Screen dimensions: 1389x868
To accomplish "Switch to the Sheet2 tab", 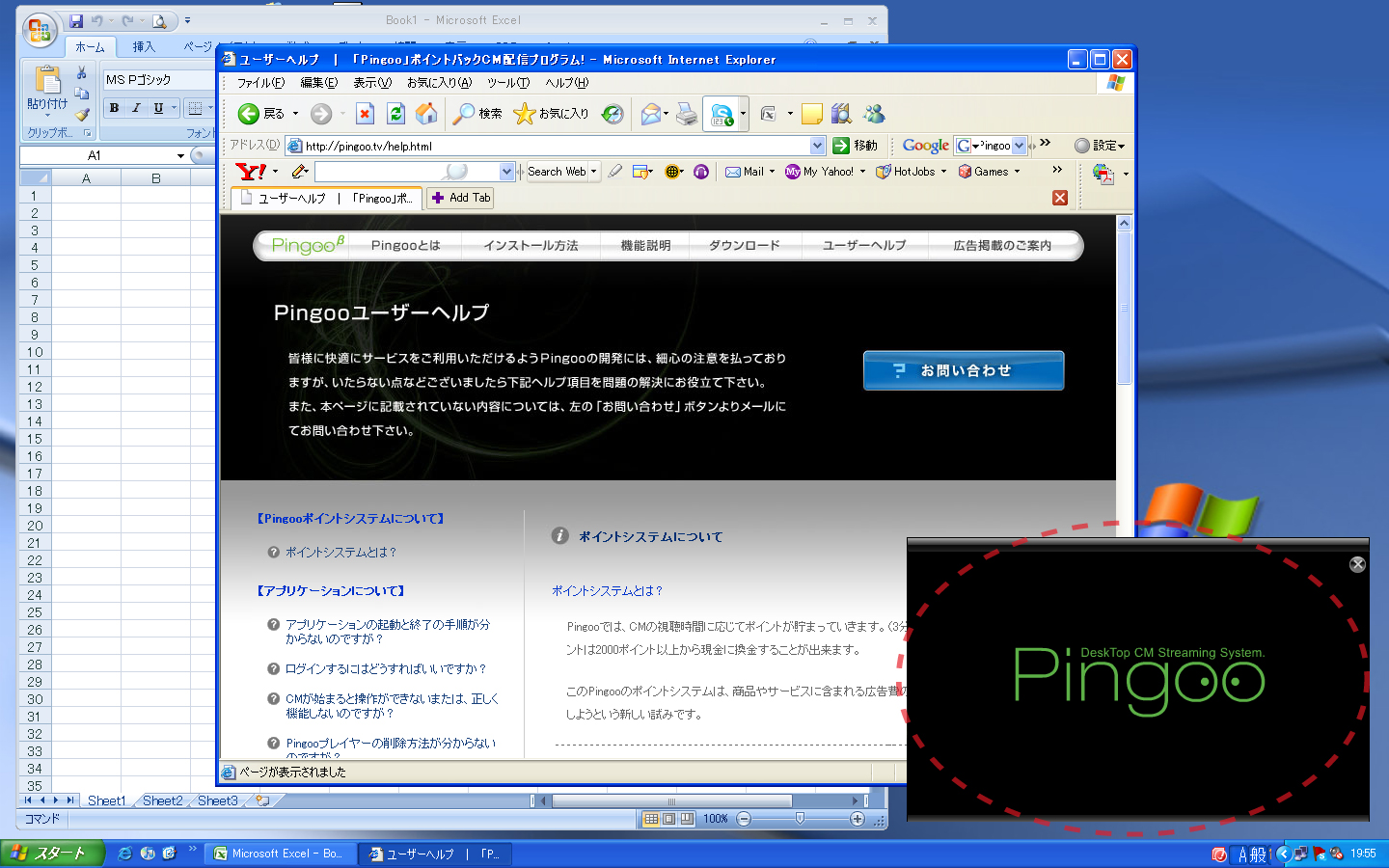I will click(162, 800).
